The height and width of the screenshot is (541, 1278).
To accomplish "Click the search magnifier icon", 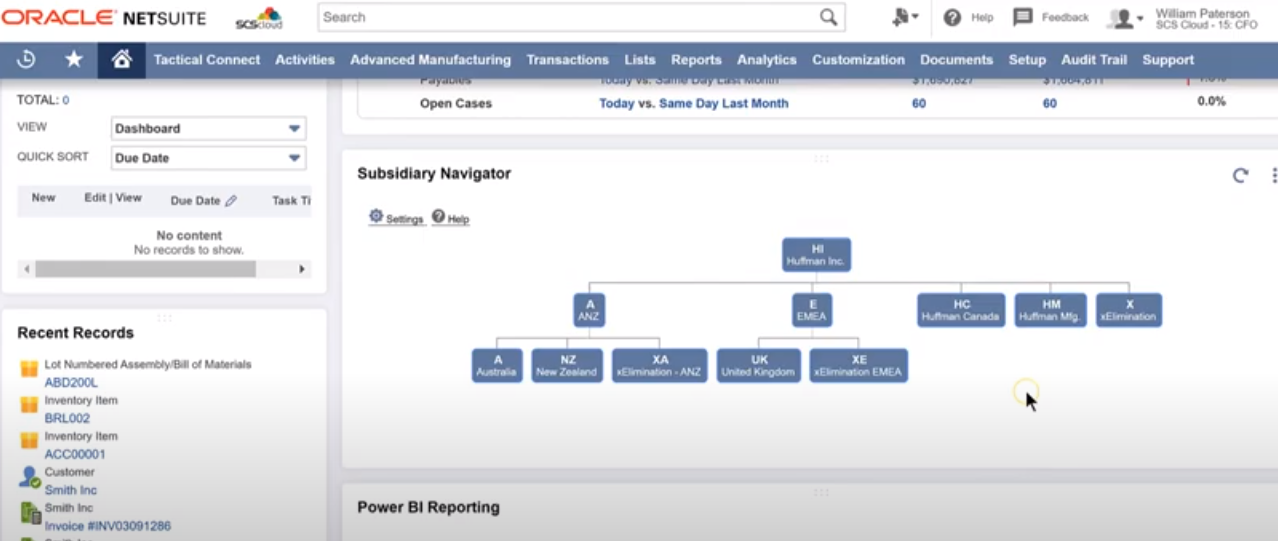I will coord(828,17).
